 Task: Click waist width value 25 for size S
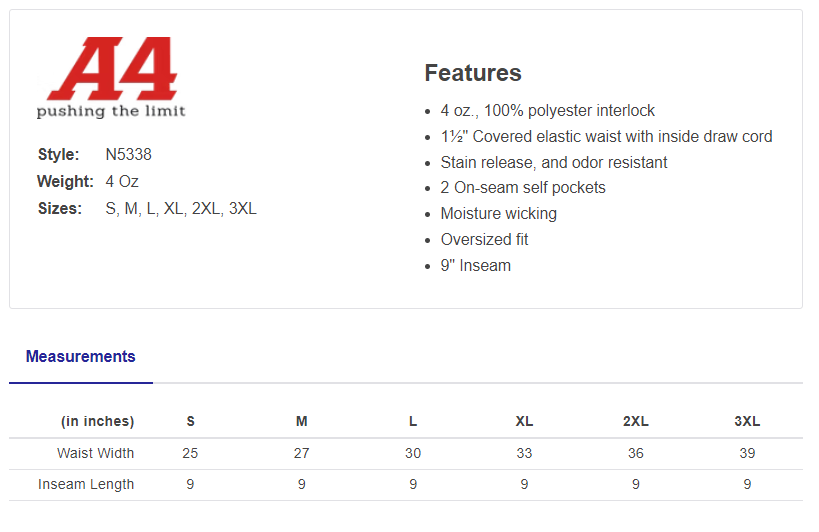pos(190,454)
